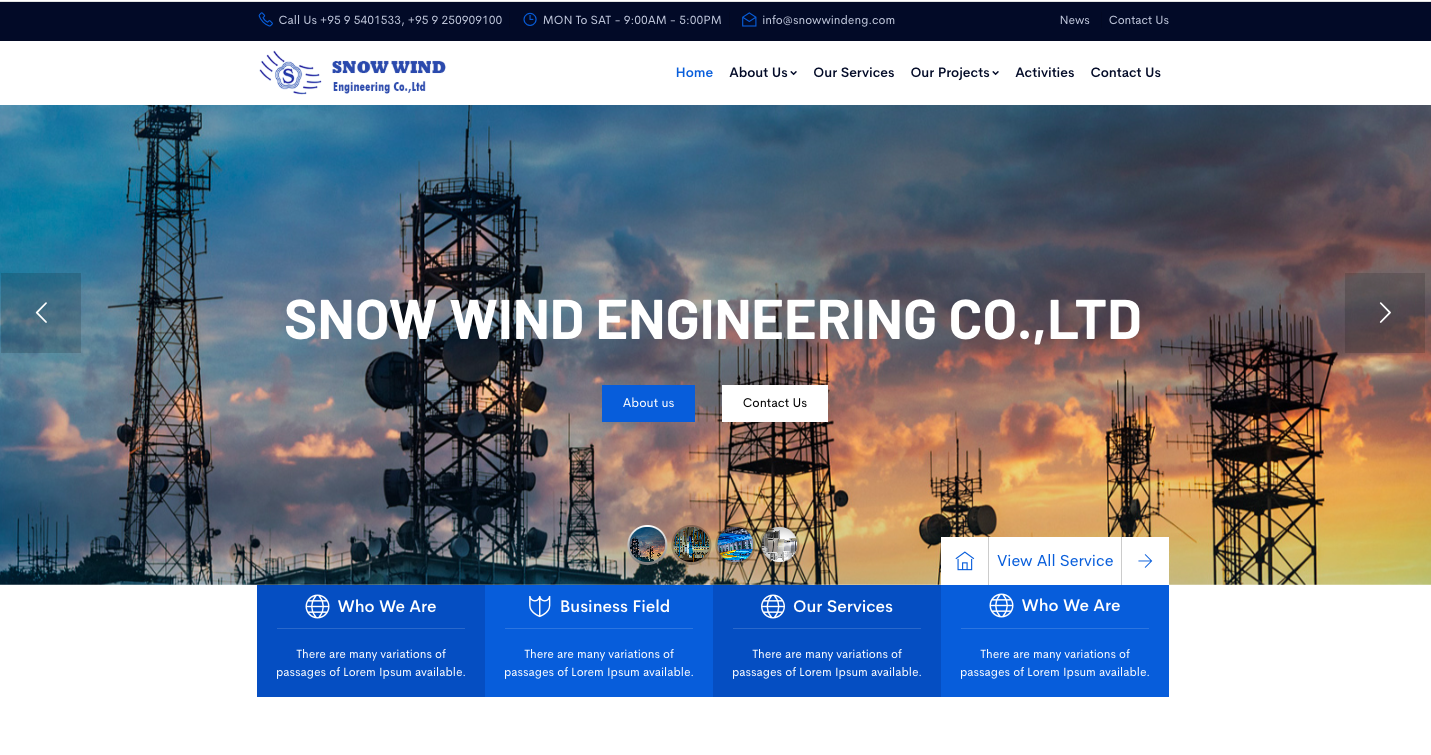Expand the Our Projects dropdown menu
Viewport: 1431px width, 755px height.
tap(955, 73)
